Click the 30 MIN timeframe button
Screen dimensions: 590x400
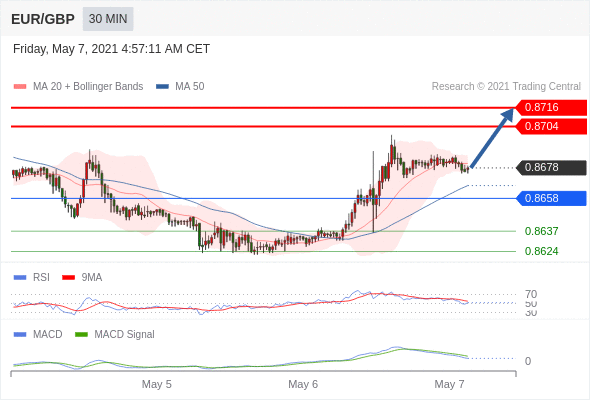(108, 19)
